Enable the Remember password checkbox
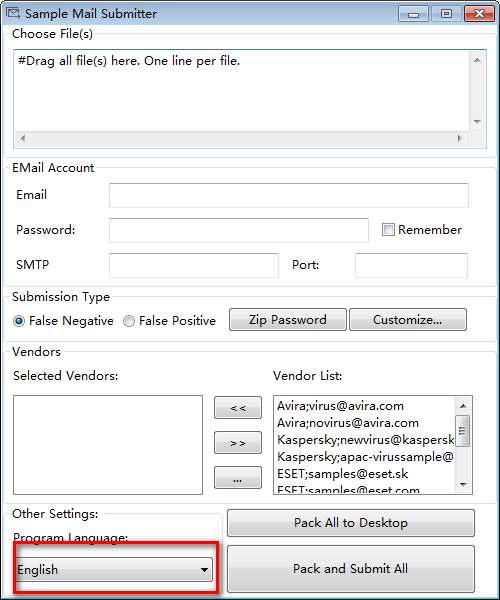The height and width of the screenshot is (600, 500). coord(388,230)
